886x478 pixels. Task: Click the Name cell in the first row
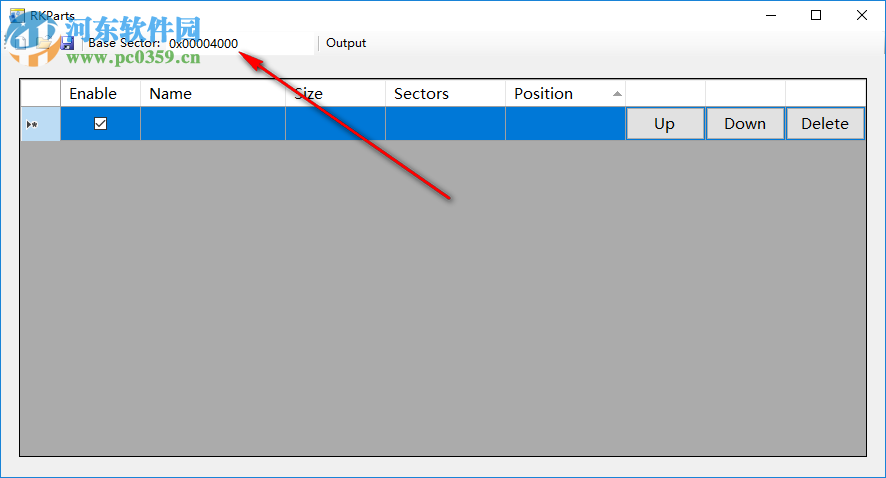pos(212,124)
